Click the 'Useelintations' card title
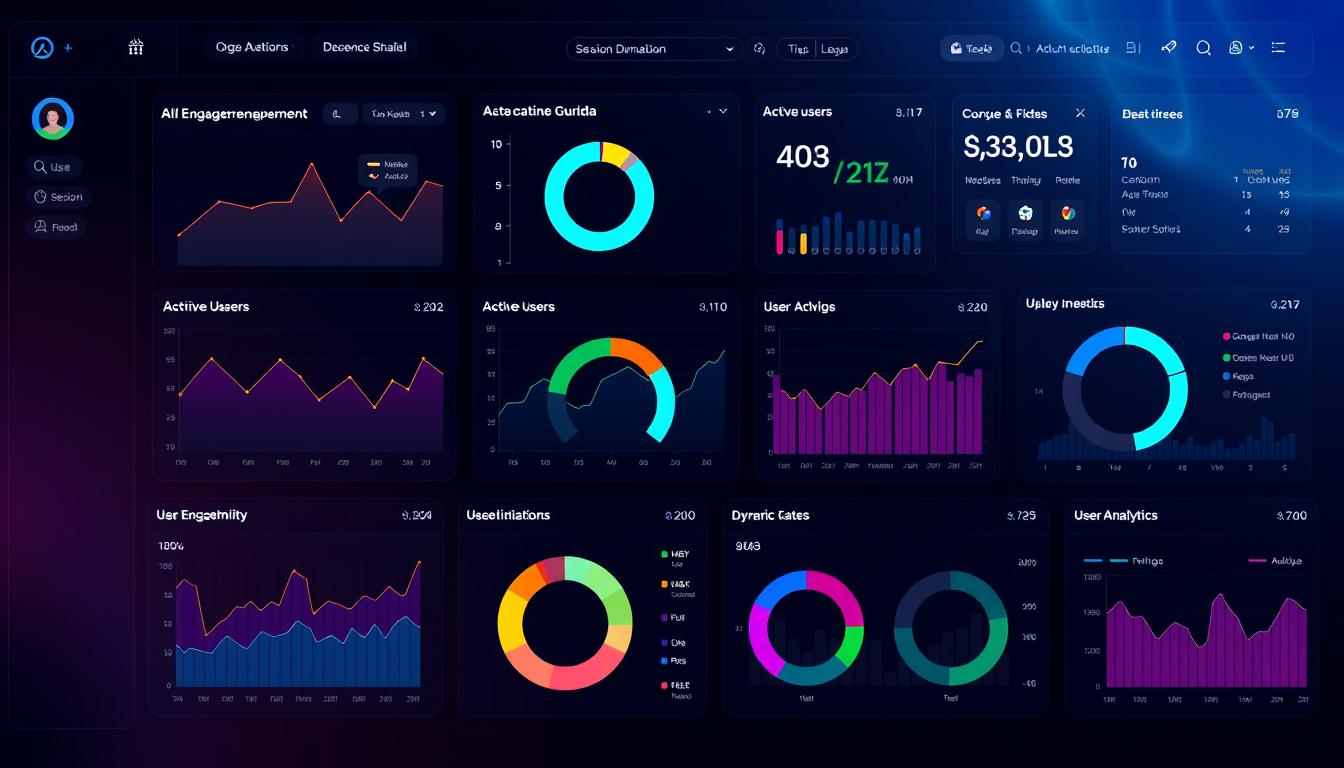 point(508,515)
